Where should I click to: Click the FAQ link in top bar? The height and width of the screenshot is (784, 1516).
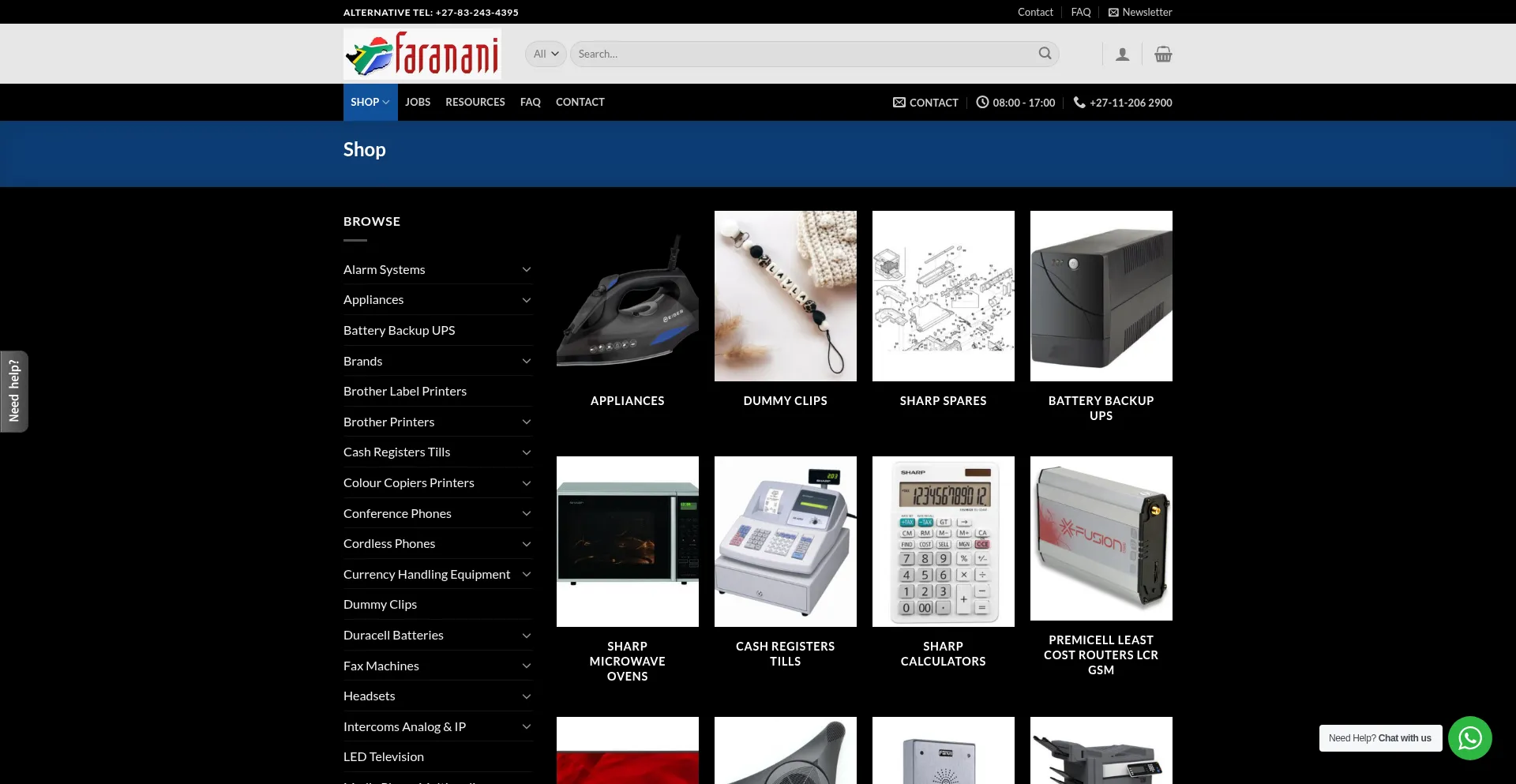1081,13
